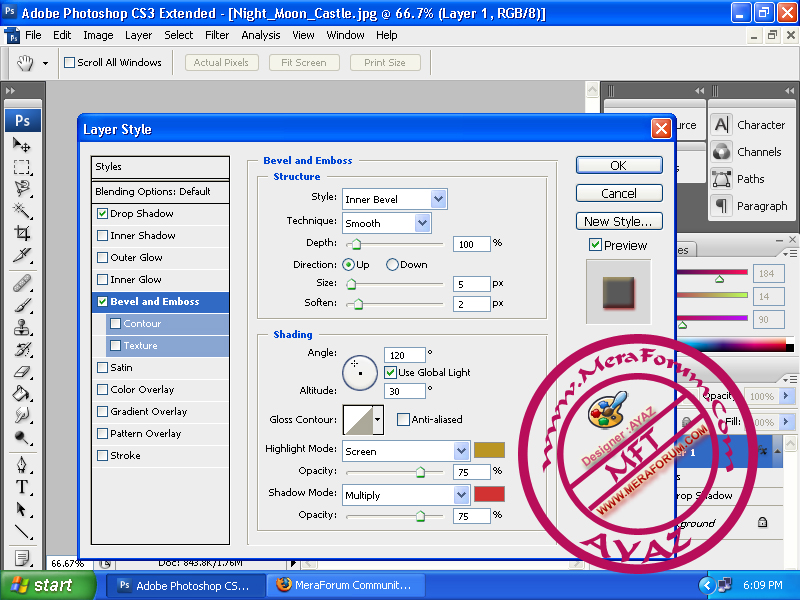Open the Paragraph panel icon

pyautogui.click(x=721, y=206)
